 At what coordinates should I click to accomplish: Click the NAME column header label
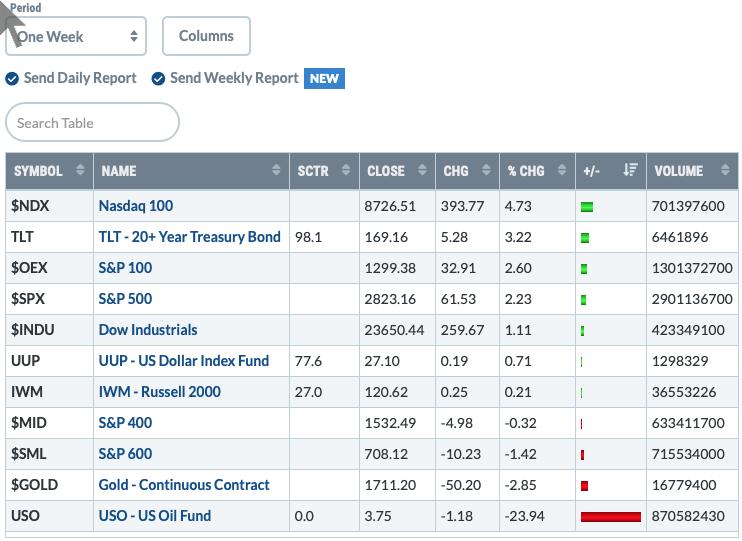click(119, 171)
